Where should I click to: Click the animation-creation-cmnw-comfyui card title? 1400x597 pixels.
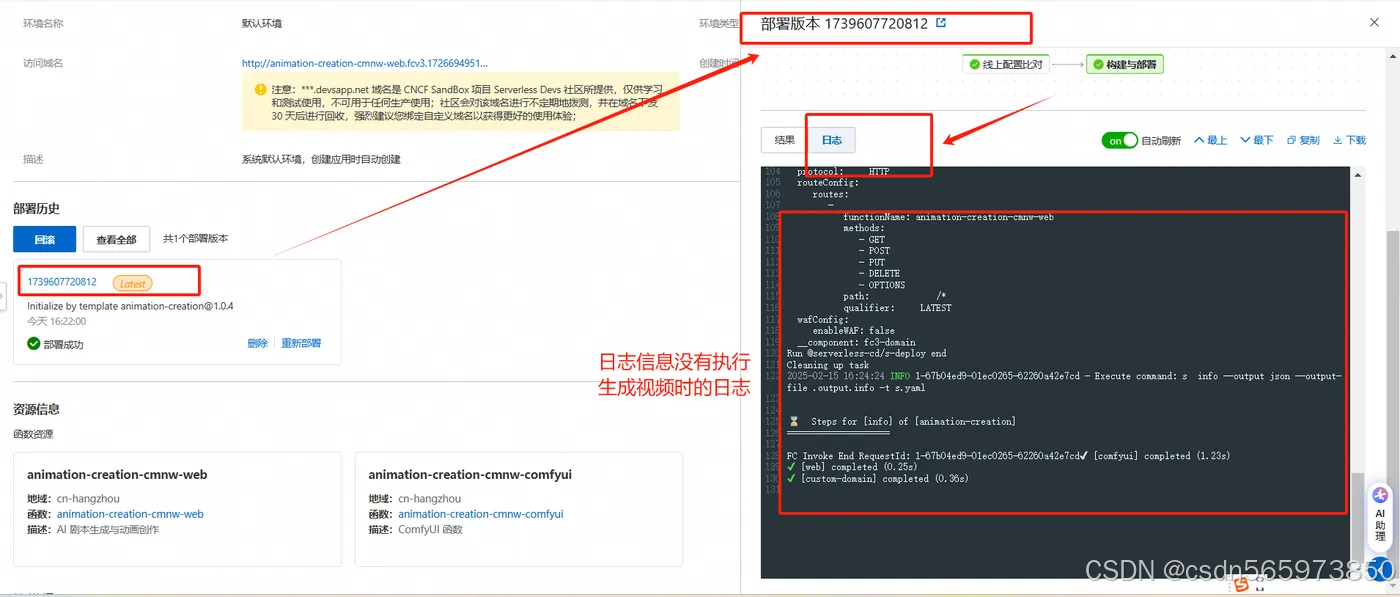pos(468,475)
